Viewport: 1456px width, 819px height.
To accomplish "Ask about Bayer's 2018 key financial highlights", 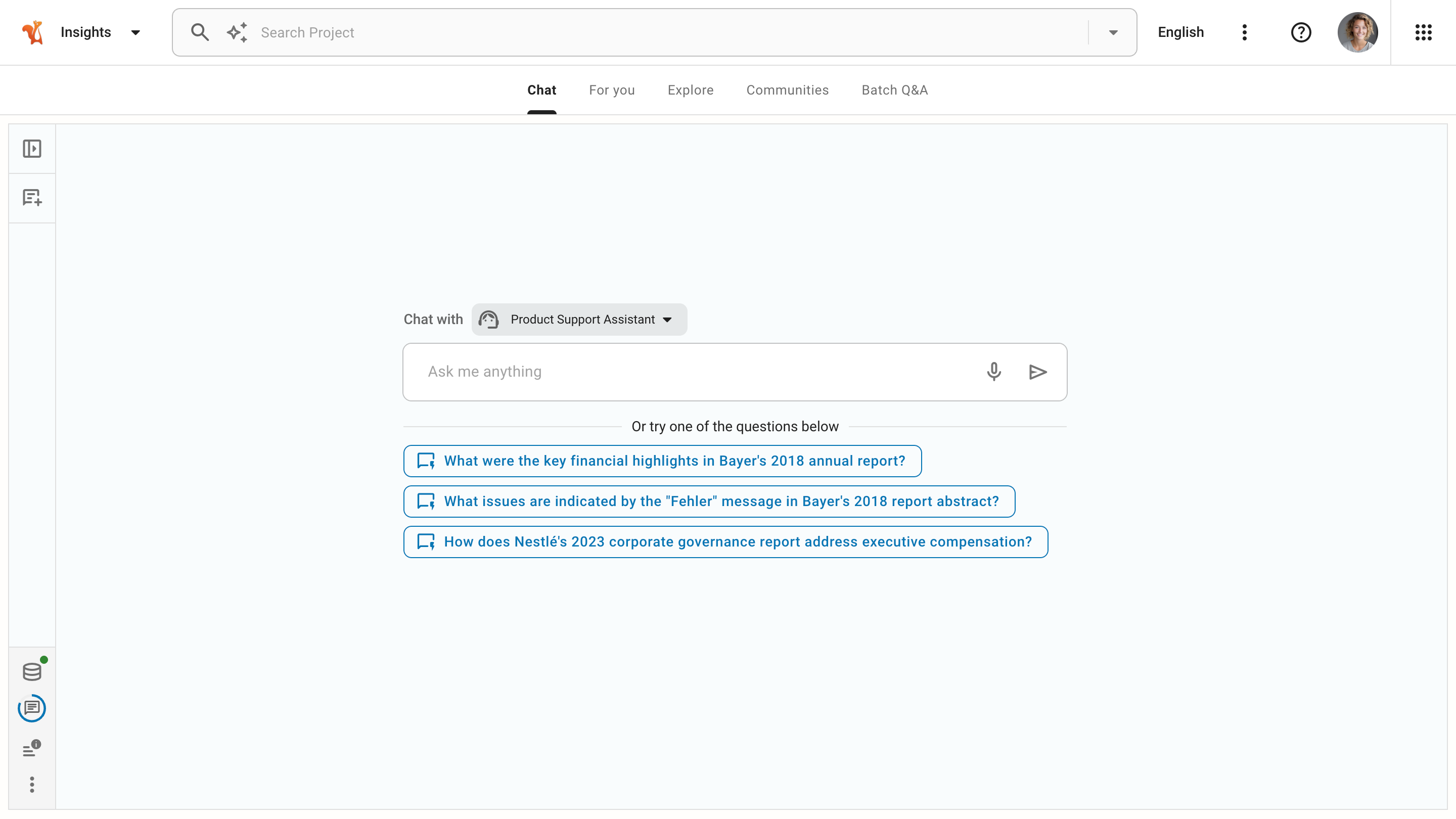I will point(662,461).
